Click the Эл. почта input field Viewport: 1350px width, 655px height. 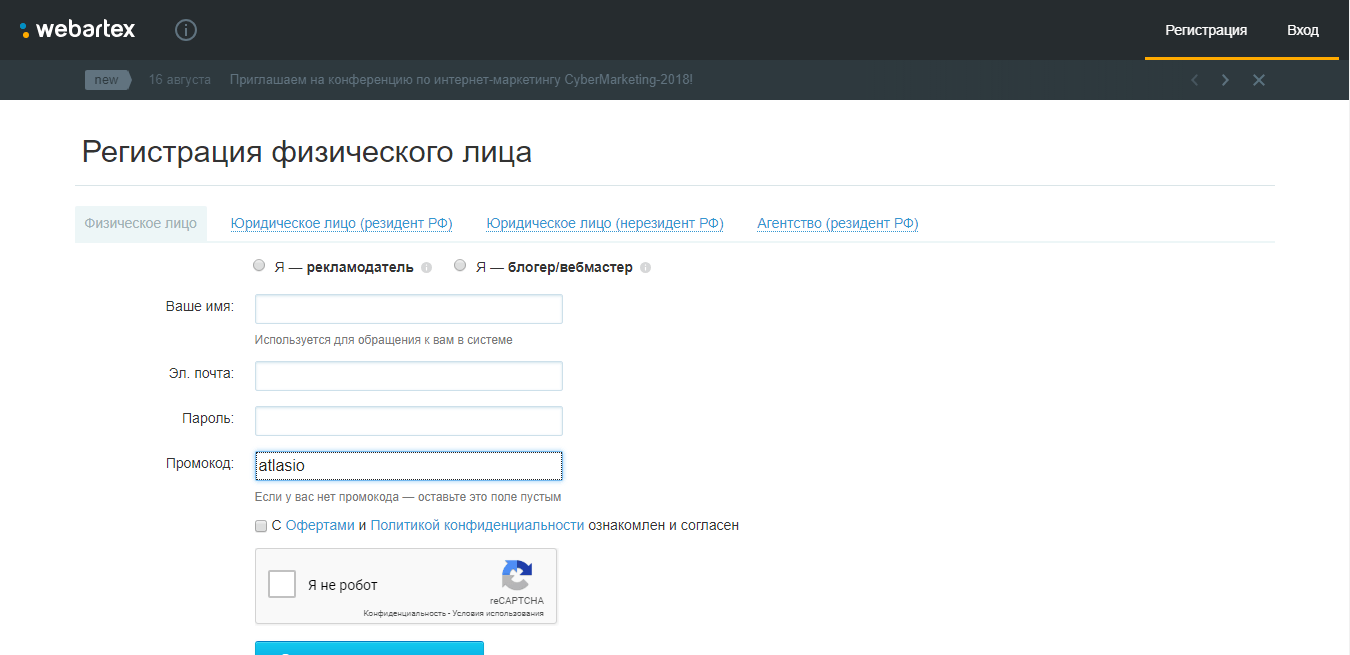tap(409, 376)
